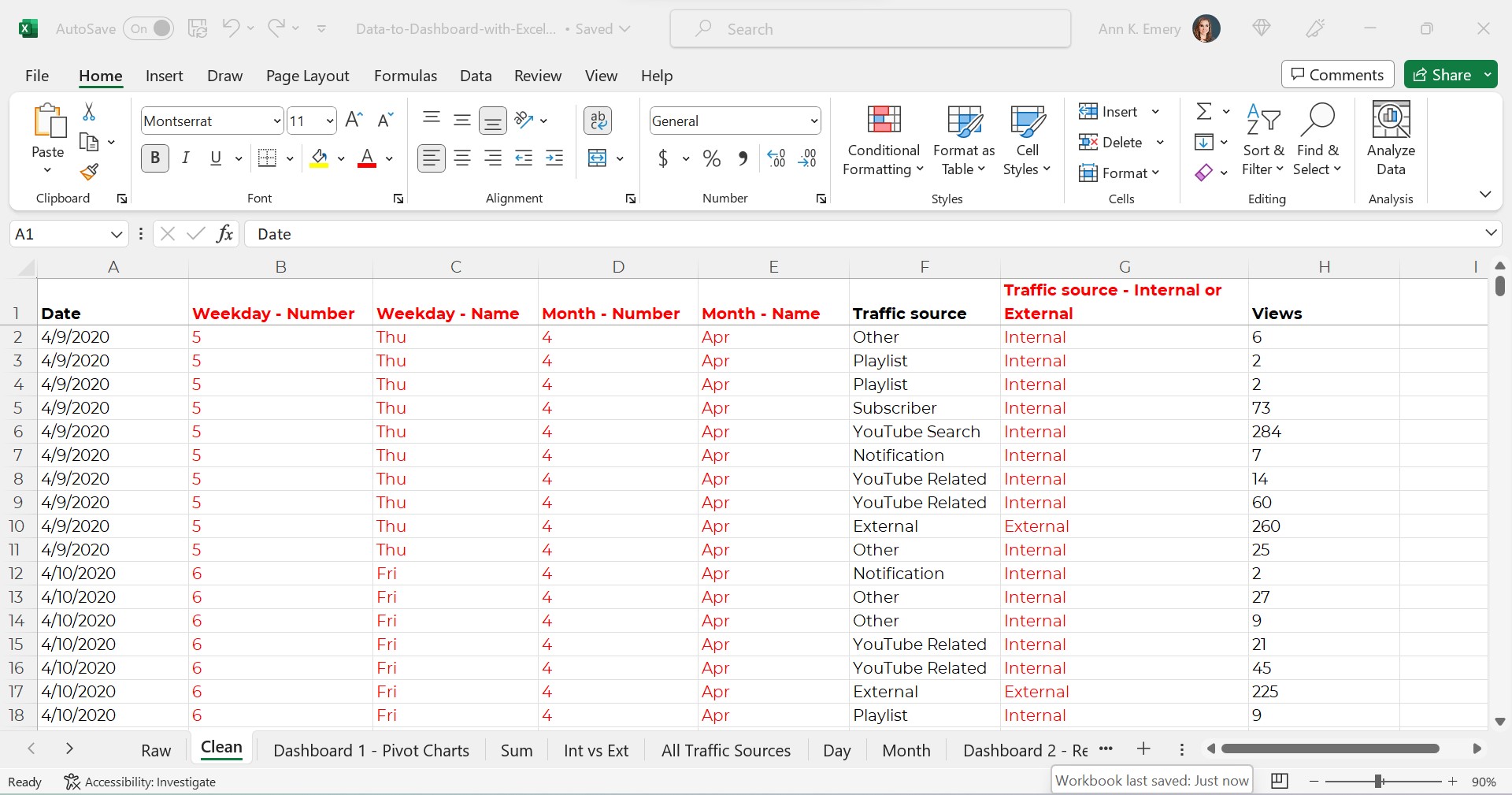Image resolution: width=1512 pixels, height=795 pixels.
Task: Apply Percent Style format
Action: point(712,158)
